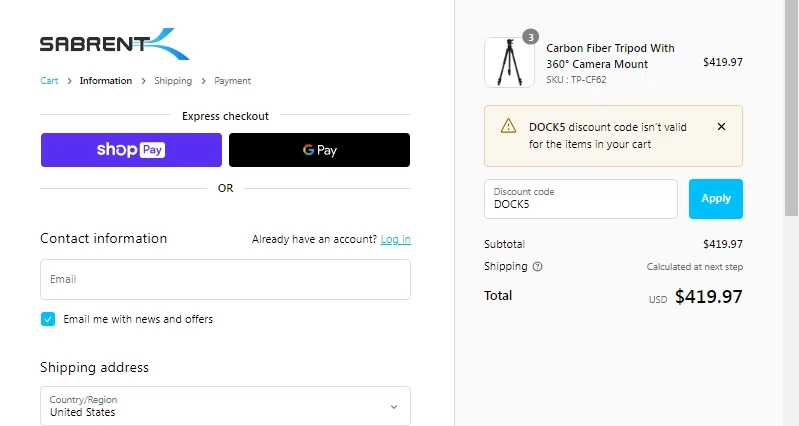The image size is (799, 426).
Task: Go back to Cart breadcrumb
Action: [49, 81]
